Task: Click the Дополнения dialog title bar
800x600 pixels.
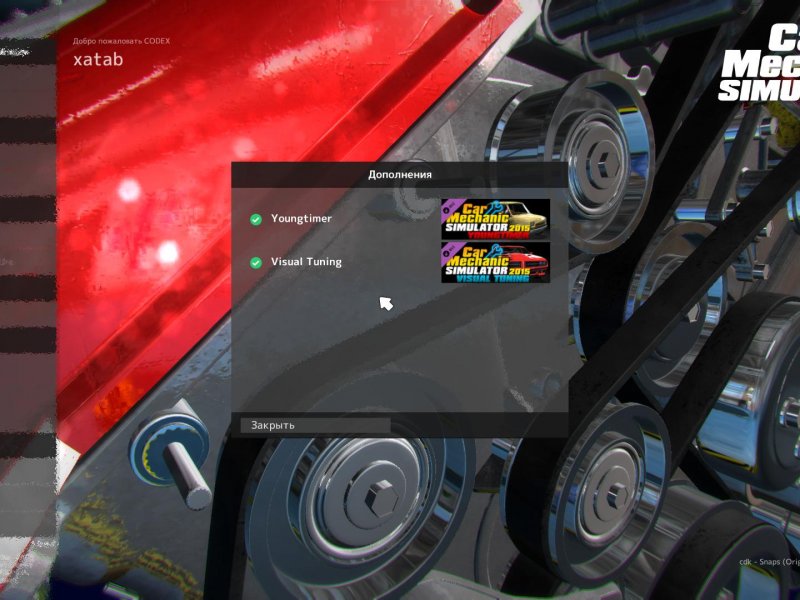Action: click(x=400, y=174)
